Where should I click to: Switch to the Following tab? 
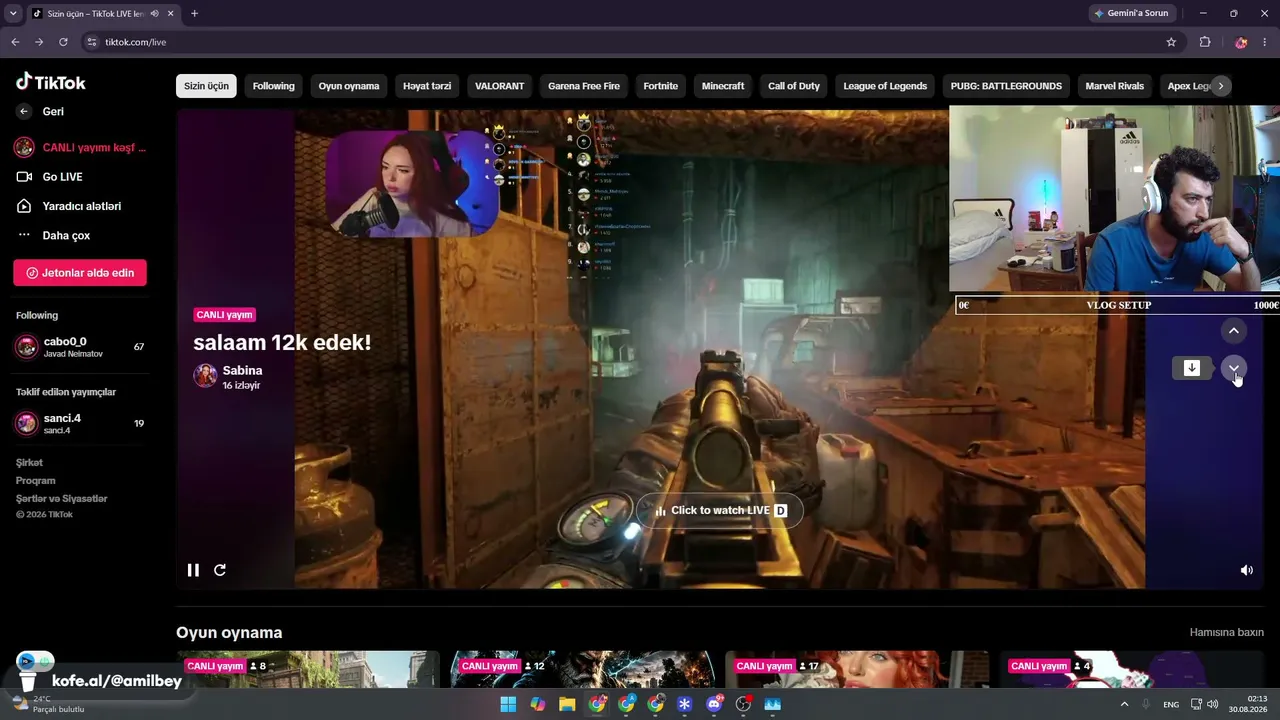tap(273, 86)
